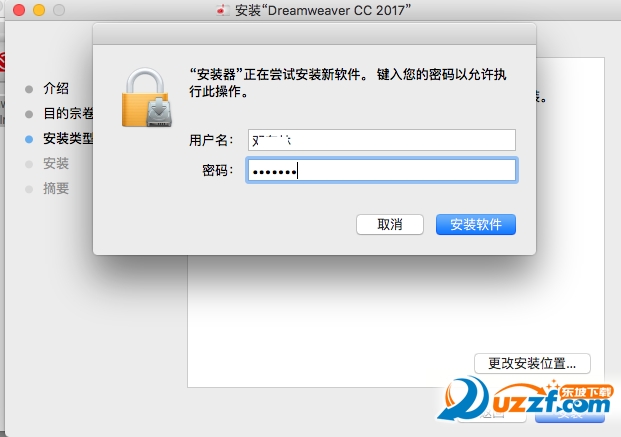Image resolution: width=621 pixels, height=437 pixels.
Task: Click the blue bullet beside 安装类型
Action: tap(29, 139)
